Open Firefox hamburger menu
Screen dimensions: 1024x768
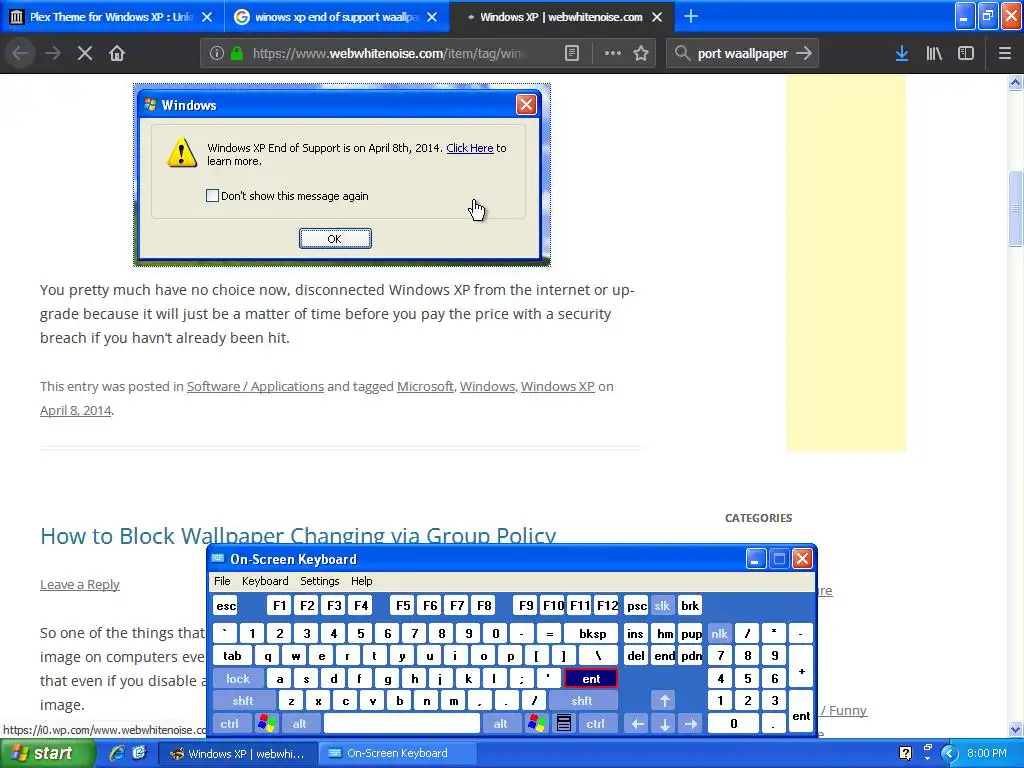pos(1004,54)
